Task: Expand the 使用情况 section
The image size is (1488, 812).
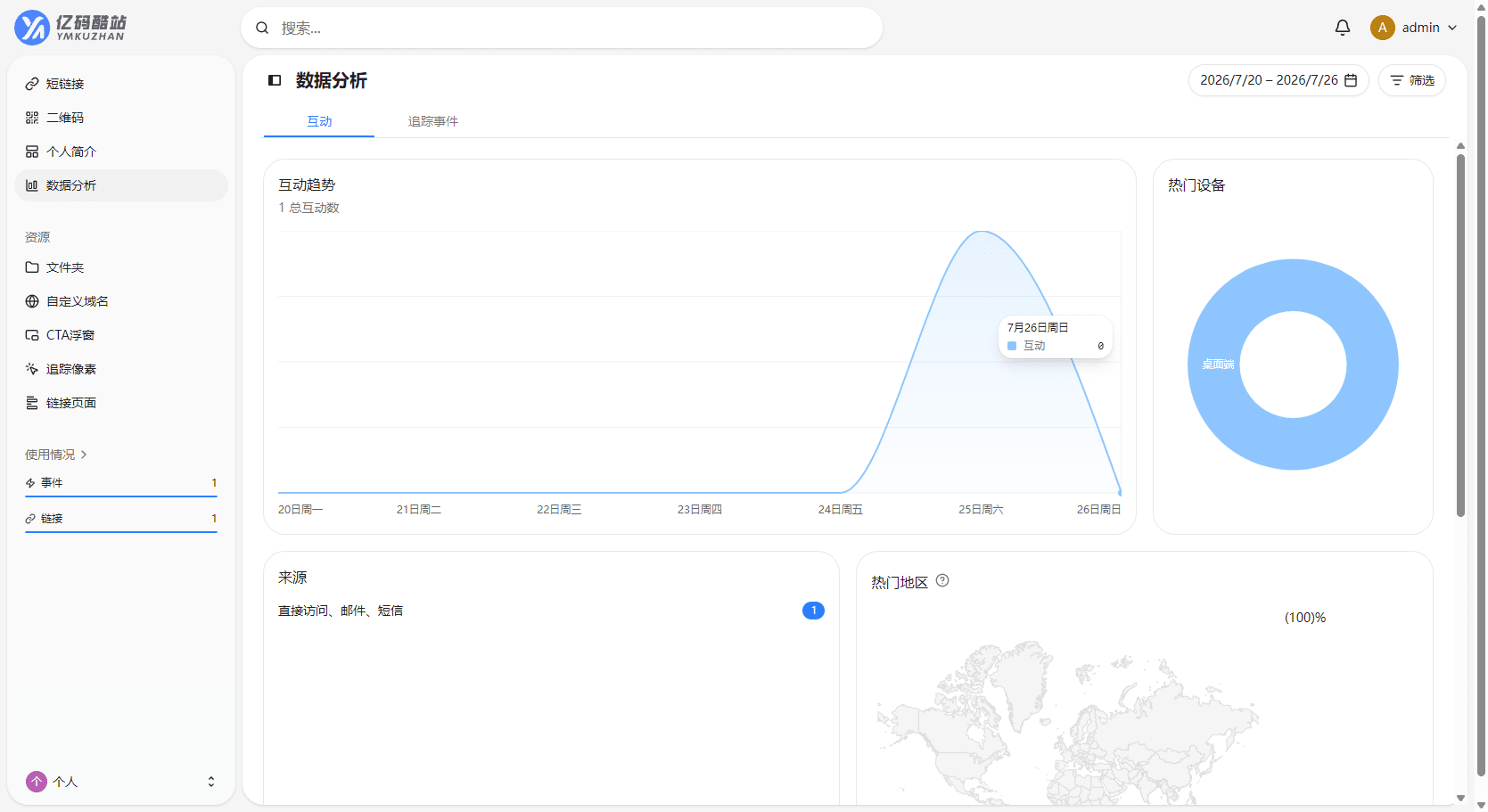Action: (56, 455)
